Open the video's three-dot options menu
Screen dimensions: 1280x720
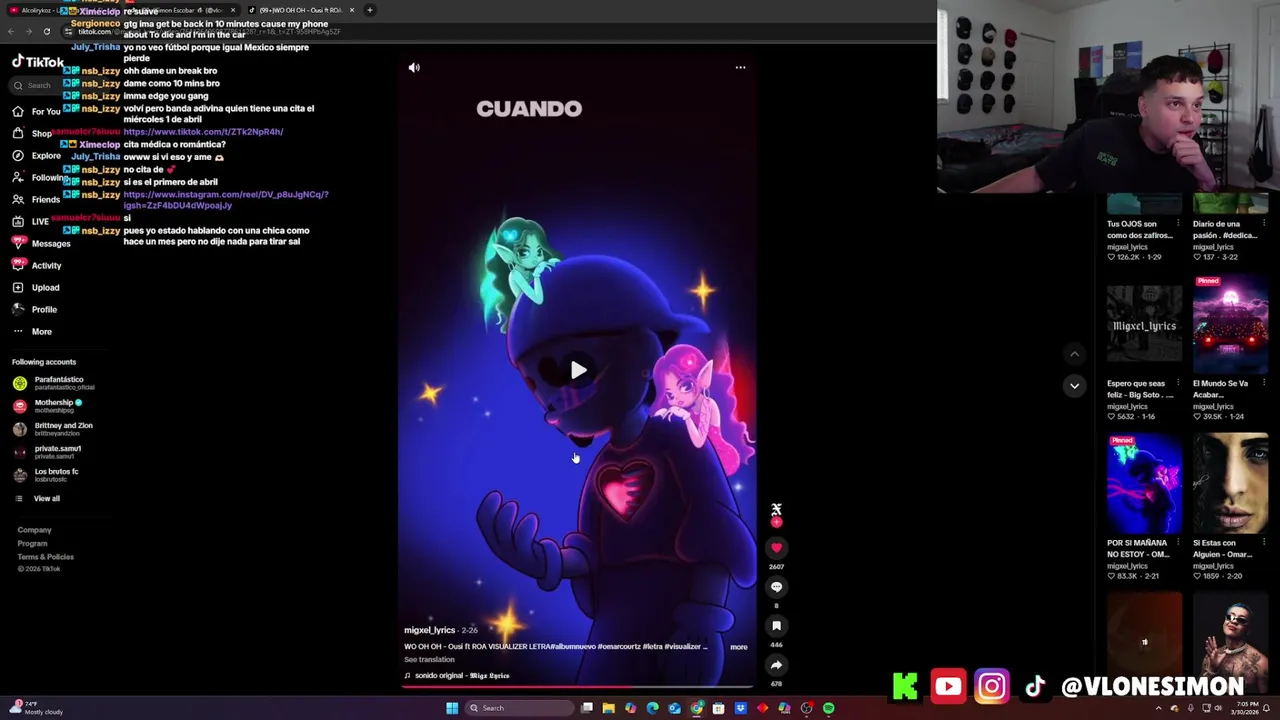(740, 67)
